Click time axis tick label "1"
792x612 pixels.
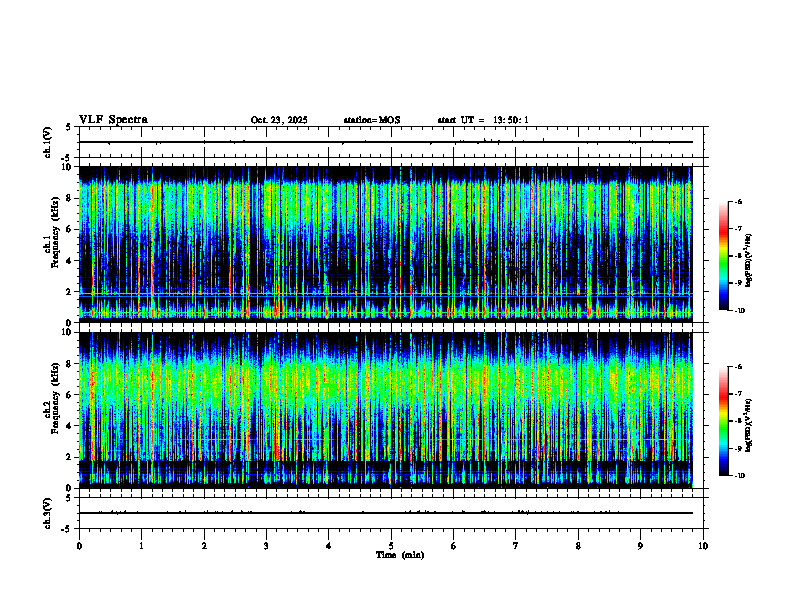coord(141,546)
